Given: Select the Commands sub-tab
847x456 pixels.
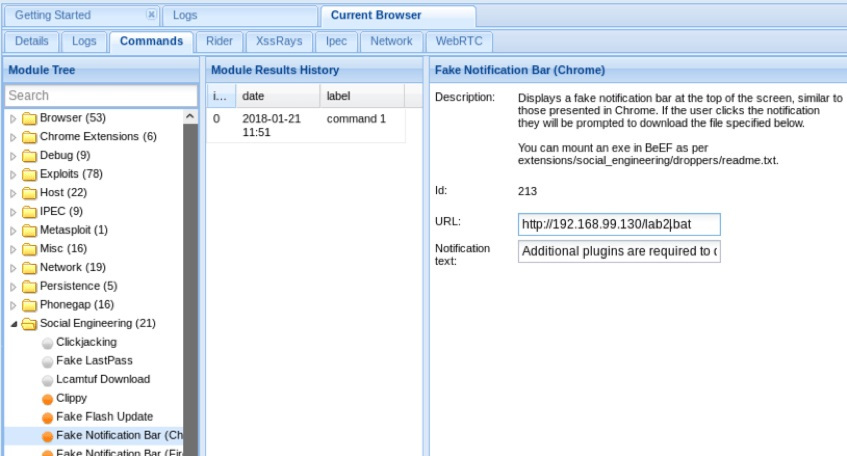Looking at the screenshot, I should [151, 41].
